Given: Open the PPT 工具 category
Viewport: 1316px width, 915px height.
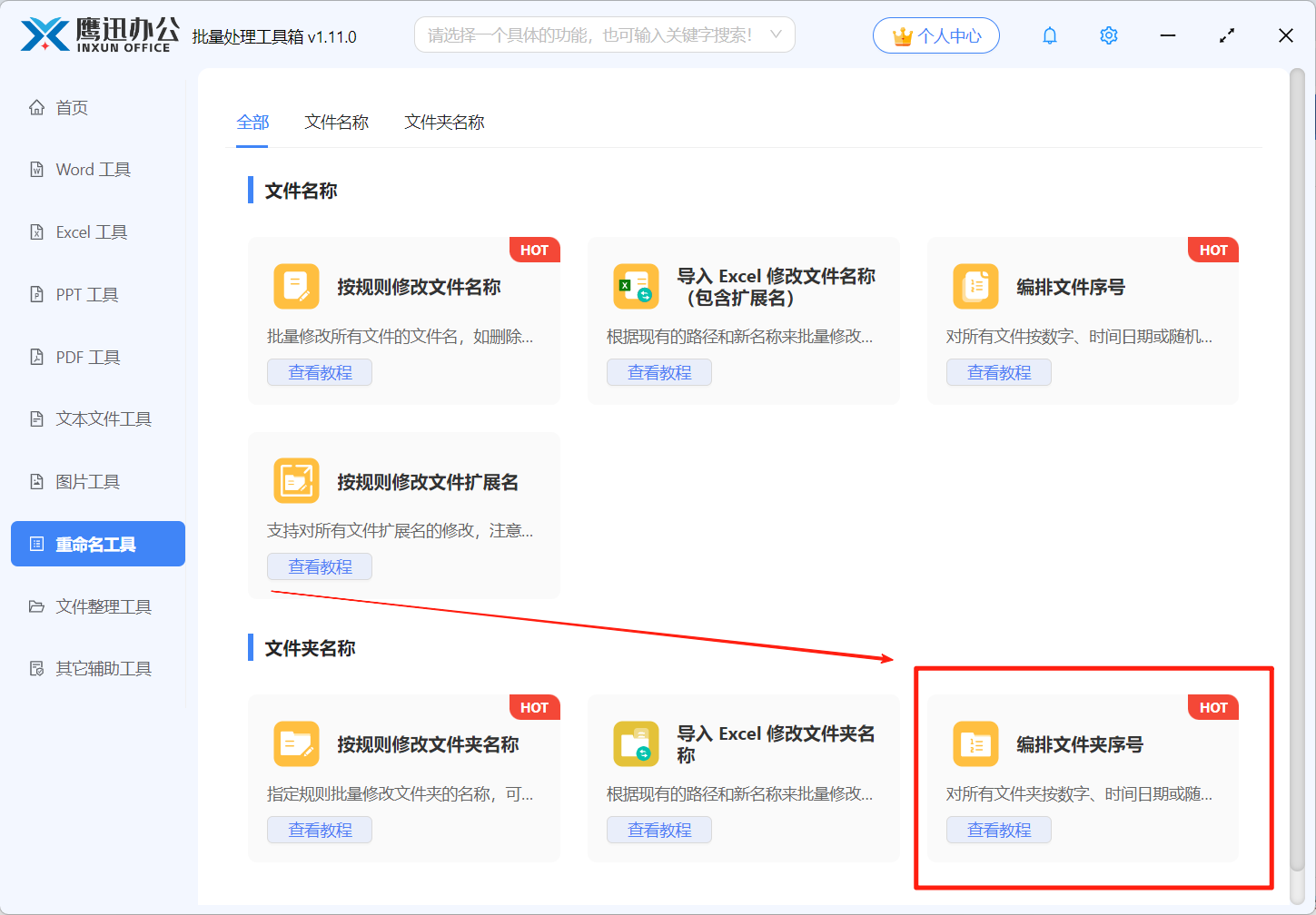Looking at the screenshot, I should click(88, 294).
